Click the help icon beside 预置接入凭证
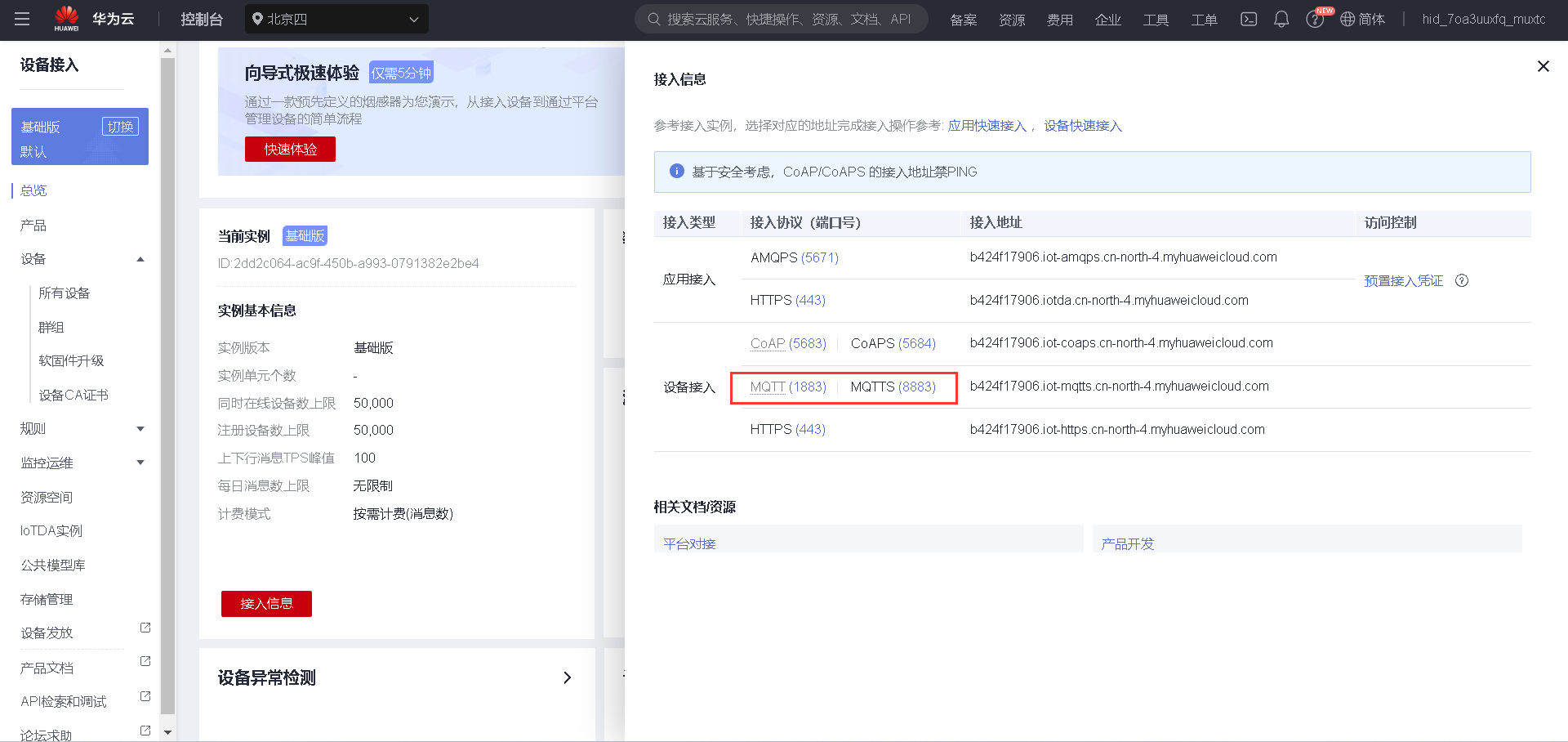 pyautogui.click(x=1462, y=280)
